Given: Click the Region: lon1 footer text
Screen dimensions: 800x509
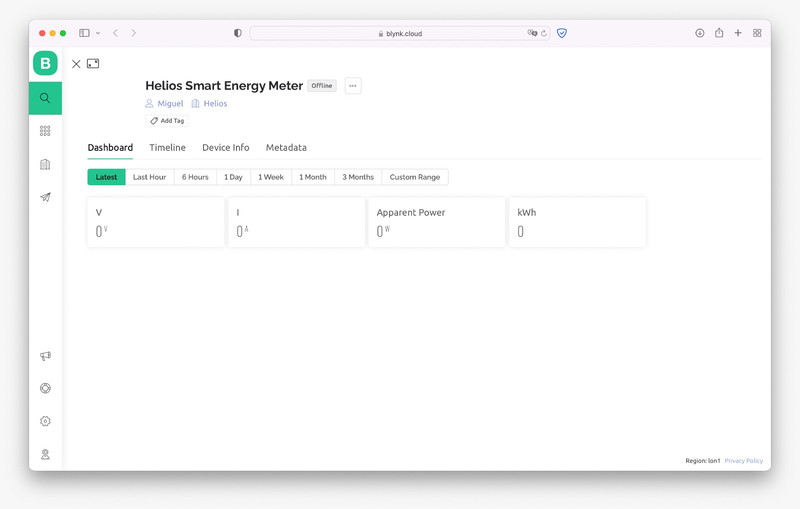Looking at the screenshot, I should point(703,461).
